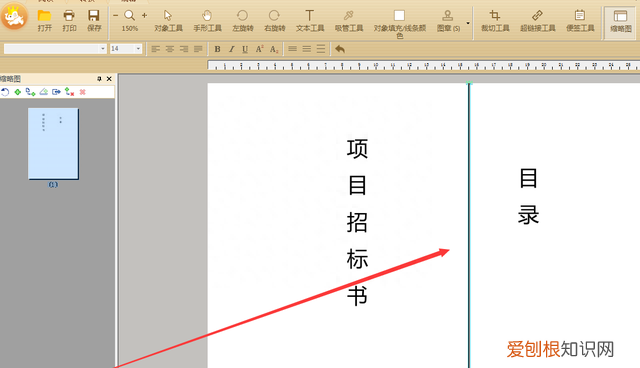Click the character 录 in the document
This screenshot has height=368, width=640.
click(529, 215)
